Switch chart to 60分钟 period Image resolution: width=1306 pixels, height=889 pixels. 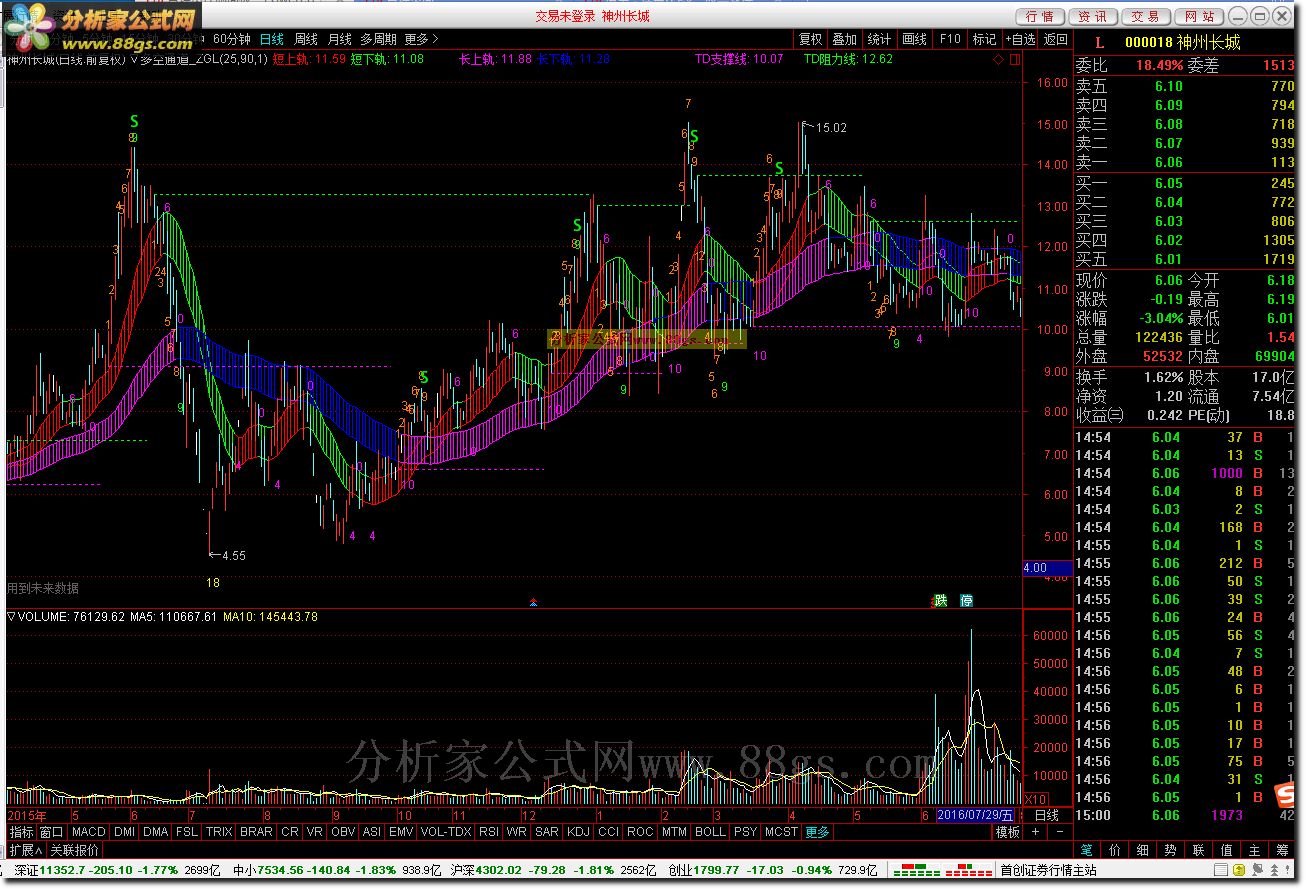(x=232, y=39)
